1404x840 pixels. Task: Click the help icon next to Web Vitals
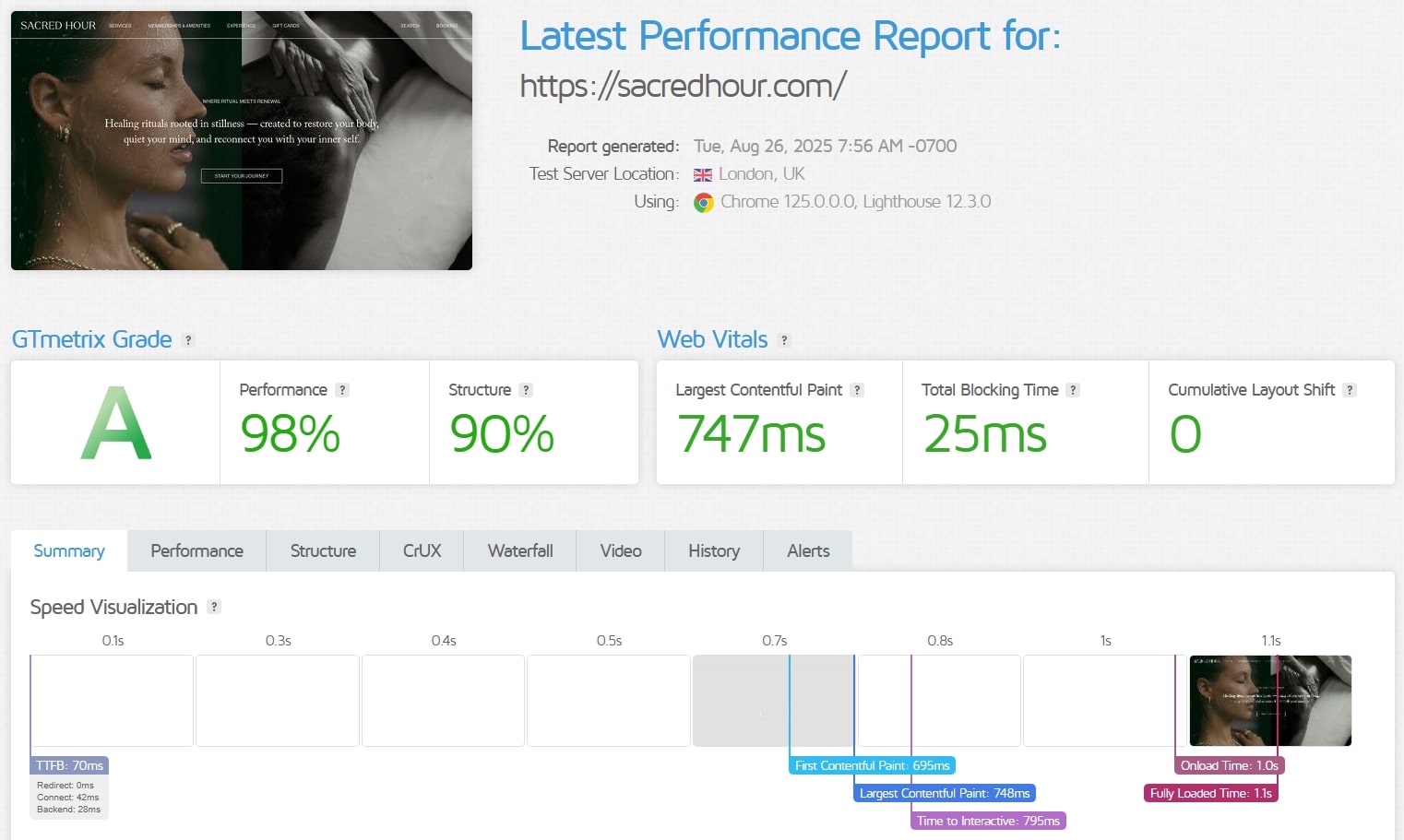click(784, 340)
